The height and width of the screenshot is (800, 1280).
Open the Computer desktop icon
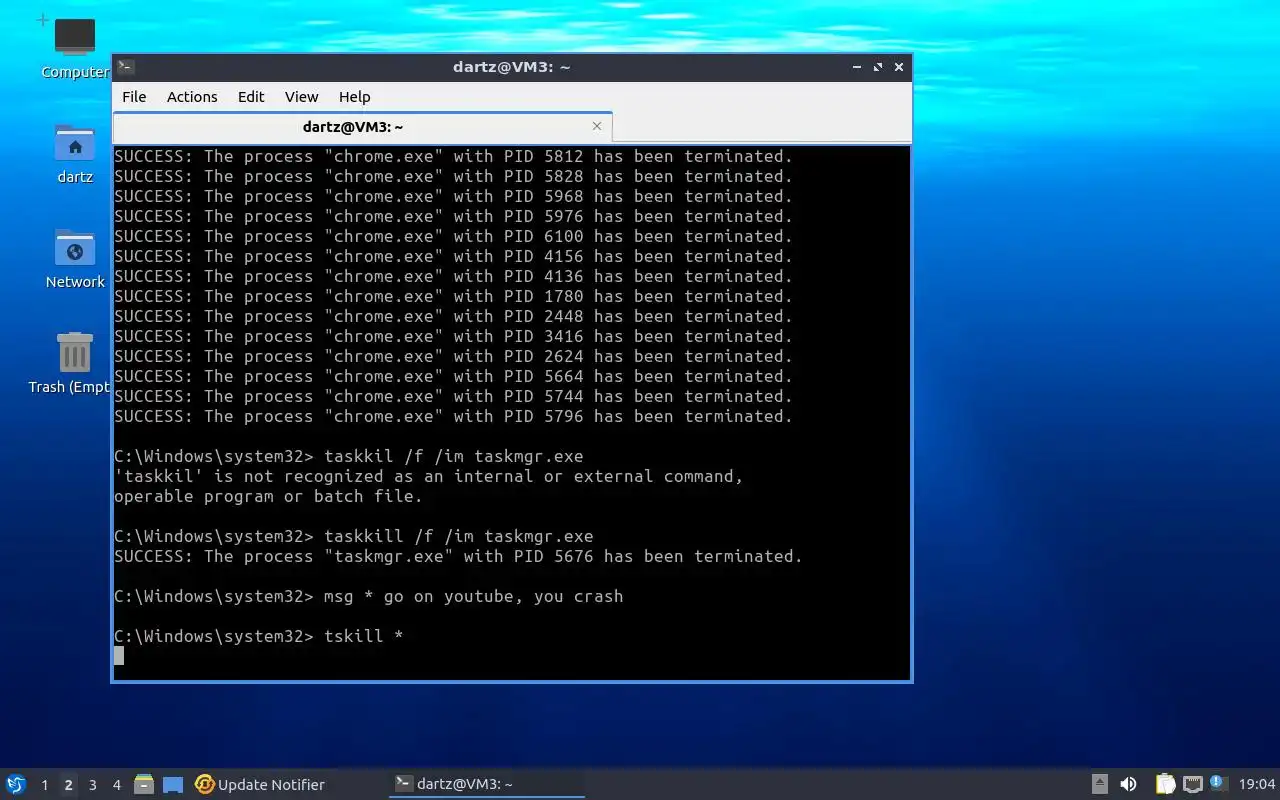75,48
